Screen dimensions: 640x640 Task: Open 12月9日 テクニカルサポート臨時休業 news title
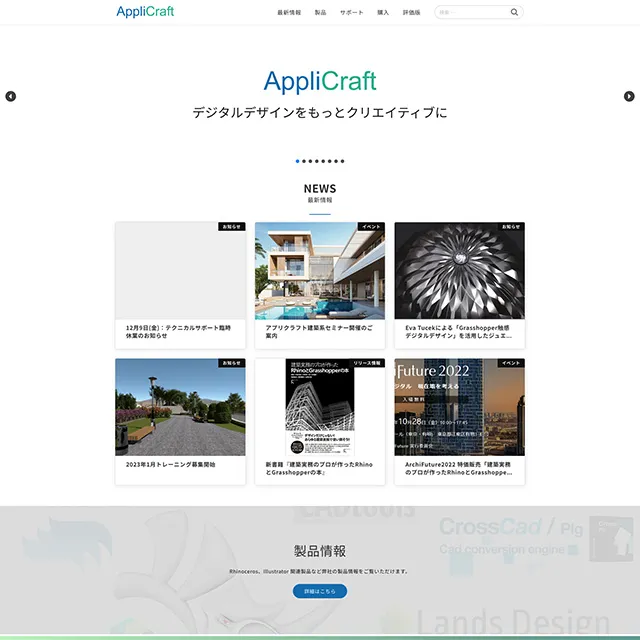178,331
